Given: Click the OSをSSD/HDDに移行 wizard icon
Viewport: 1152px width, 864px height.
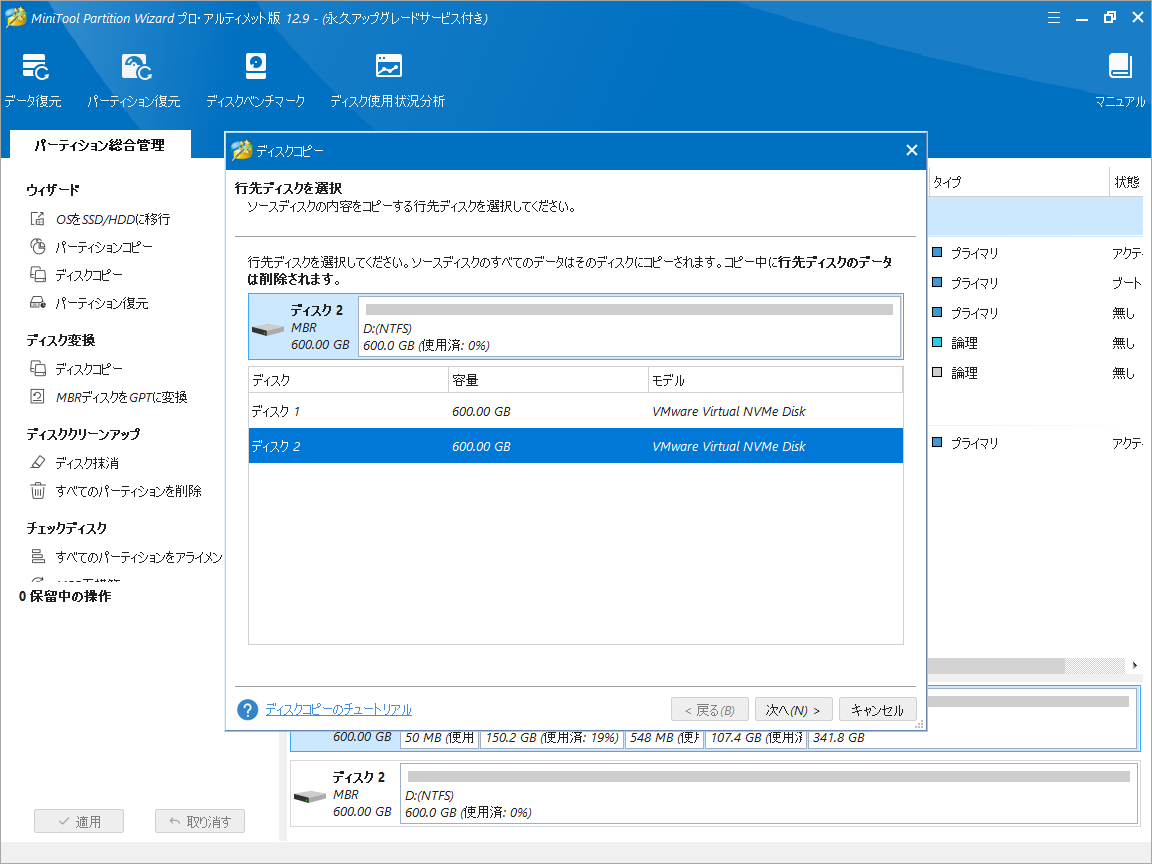Looking at the screenshot, I should (x=37, y=219).
